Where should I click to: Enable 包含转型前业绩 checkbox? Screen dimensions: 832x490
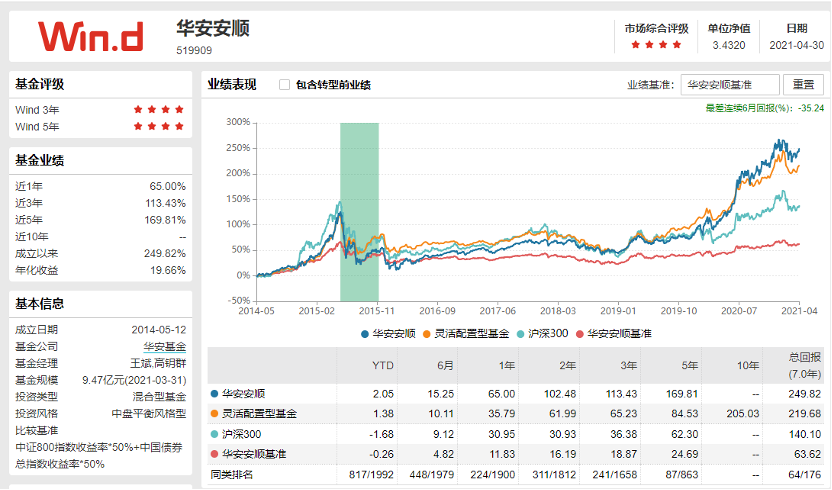[x=284, y=84]
